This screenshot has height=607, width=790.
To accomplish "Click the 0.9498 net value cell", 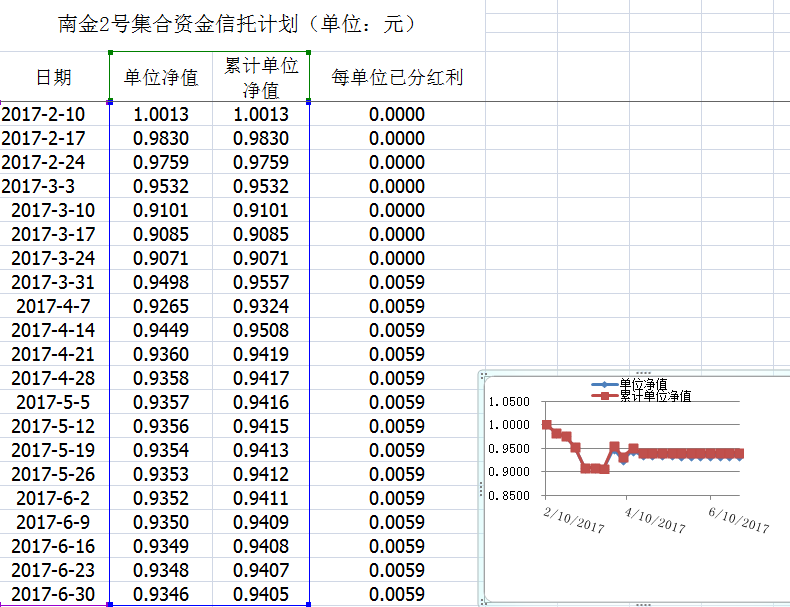I will coord(160,282).
